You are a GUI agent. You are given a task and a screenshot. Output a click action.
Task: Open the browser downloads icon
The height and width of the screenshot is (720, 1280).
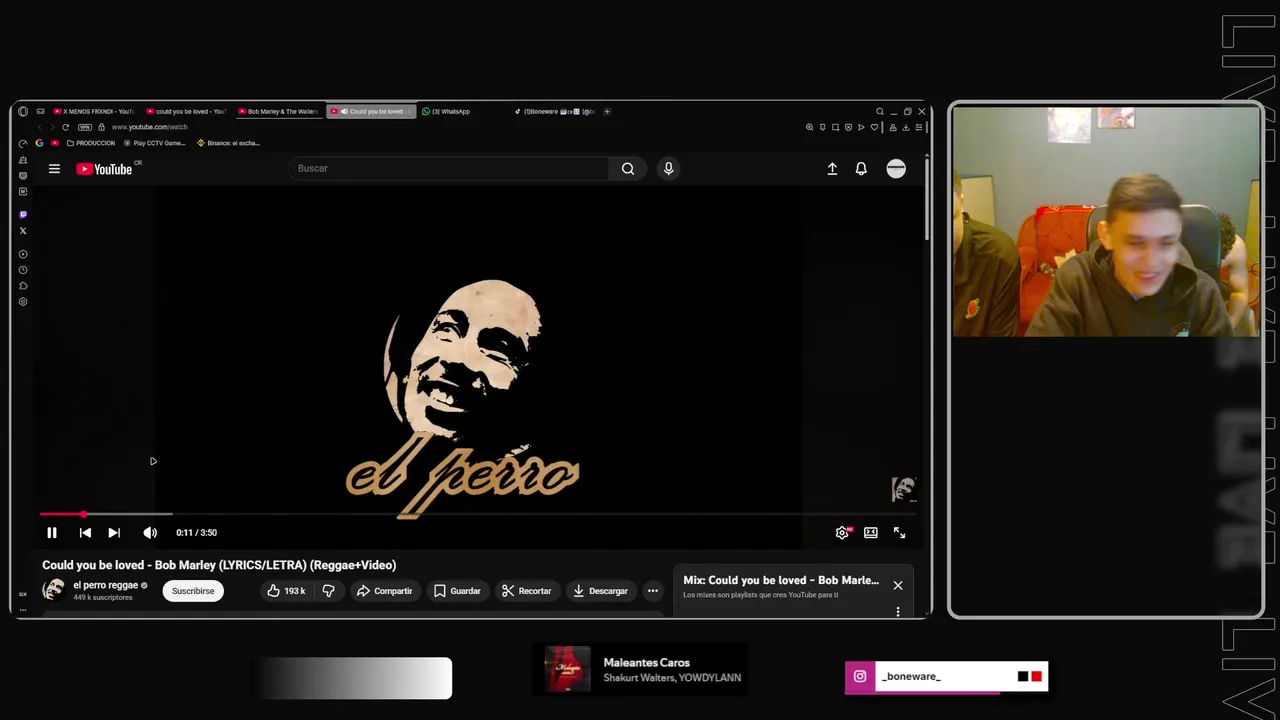point(906,127)
